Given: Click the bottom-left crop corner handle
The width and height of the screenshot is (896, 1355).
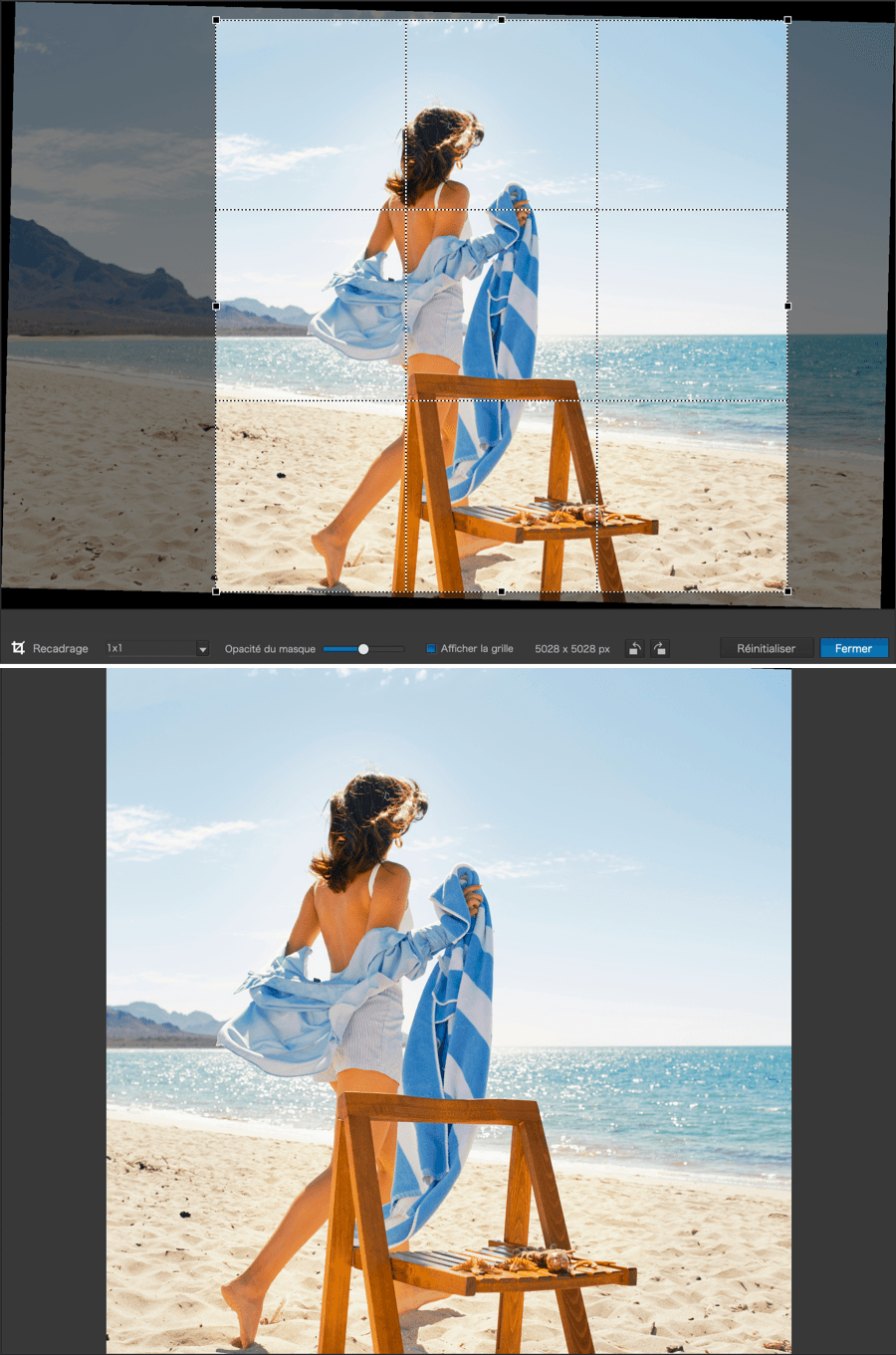Looking at the screenshot, I should (x=217, y=591).
